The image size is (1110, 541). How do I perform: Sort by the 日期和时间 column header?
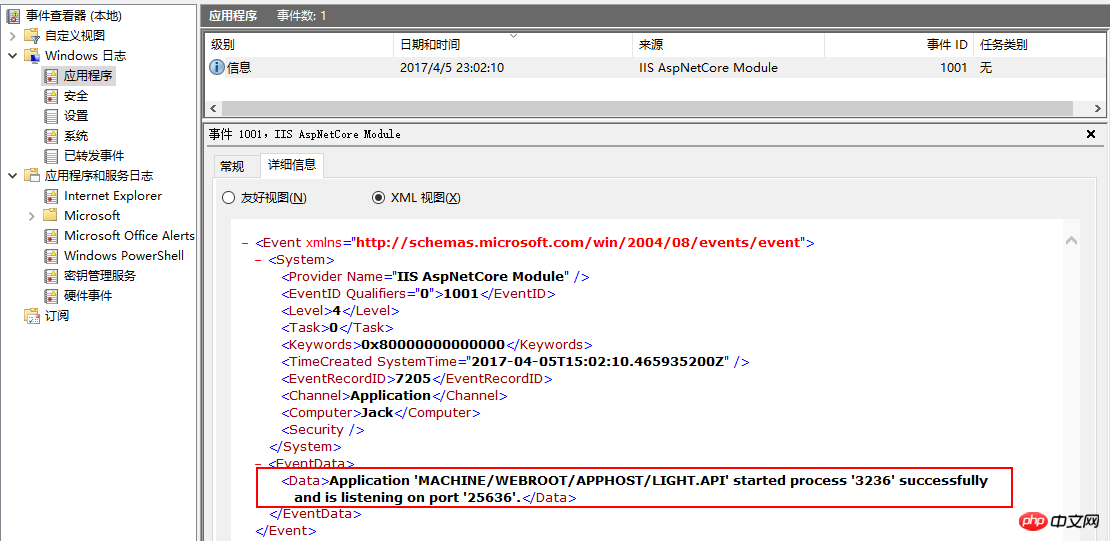[x=513, y=45]
